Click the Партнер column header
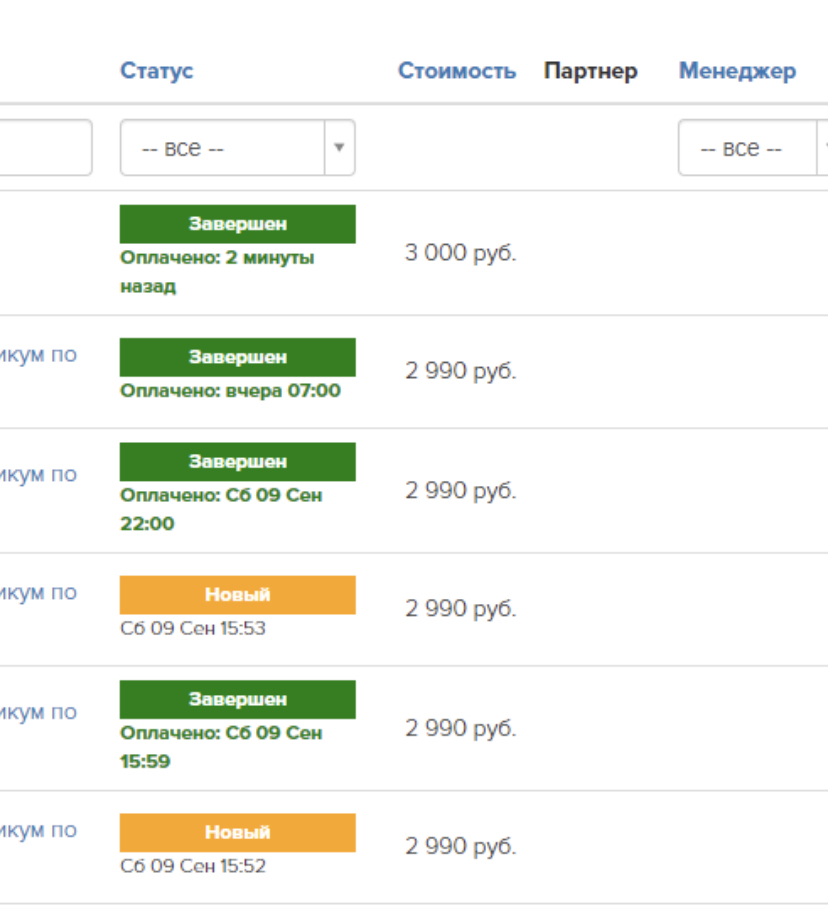The width and height of the screenshot is (828, 909). (591, 71)
